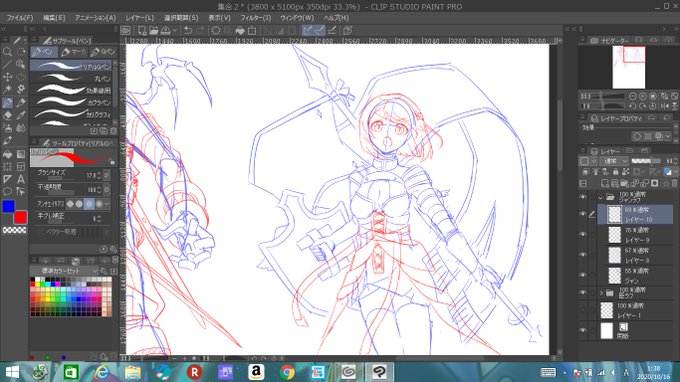Collapse the top layer folder arrow
This screenshot has width=680, height=382.
601,198
